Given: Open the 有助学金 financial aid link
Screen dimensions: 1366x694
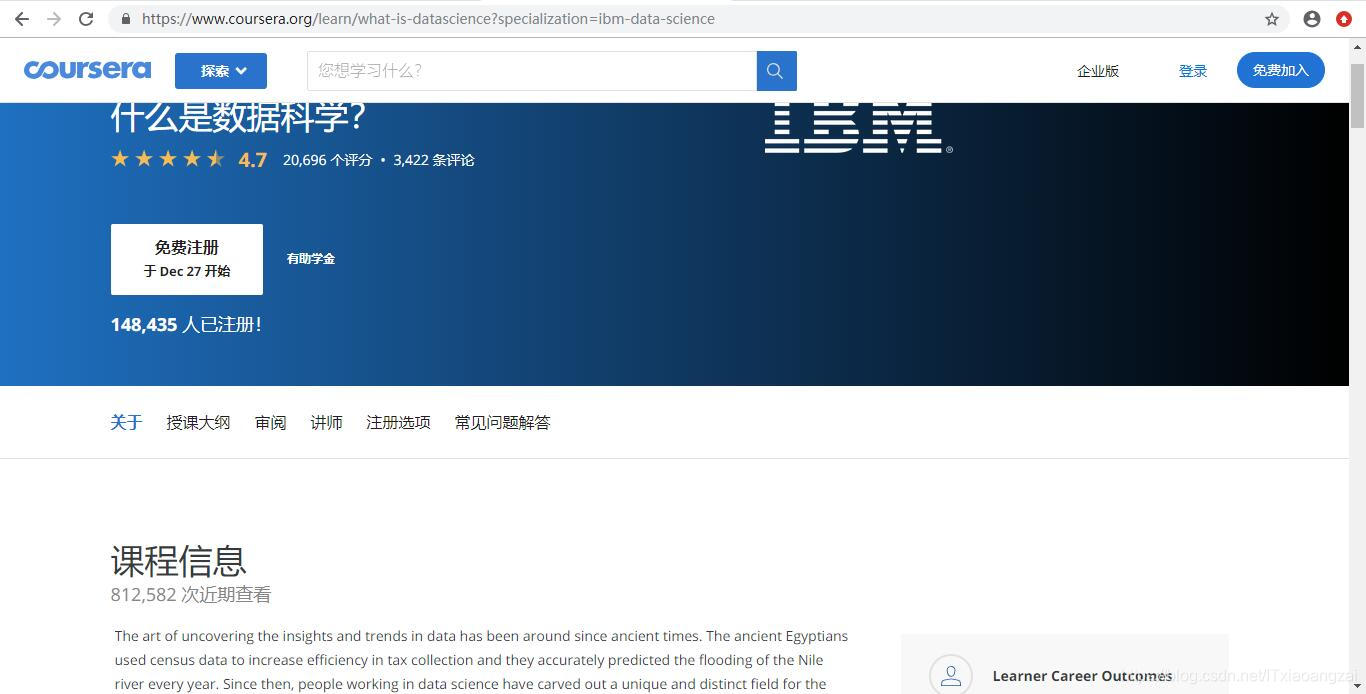Looking at the screenshot, I should (x=311, y=259).
